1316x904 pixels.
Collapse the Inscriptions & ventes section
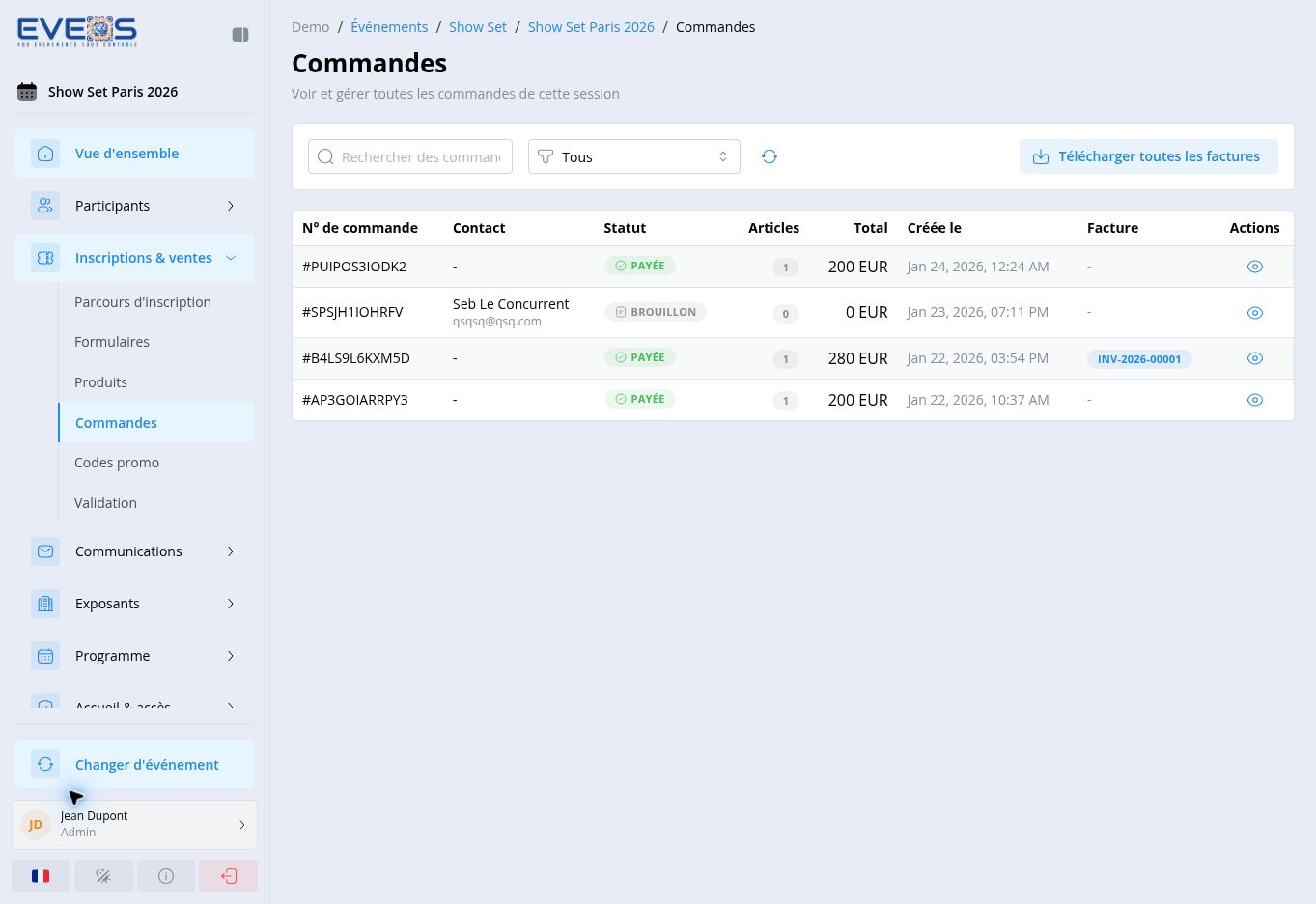134,258
